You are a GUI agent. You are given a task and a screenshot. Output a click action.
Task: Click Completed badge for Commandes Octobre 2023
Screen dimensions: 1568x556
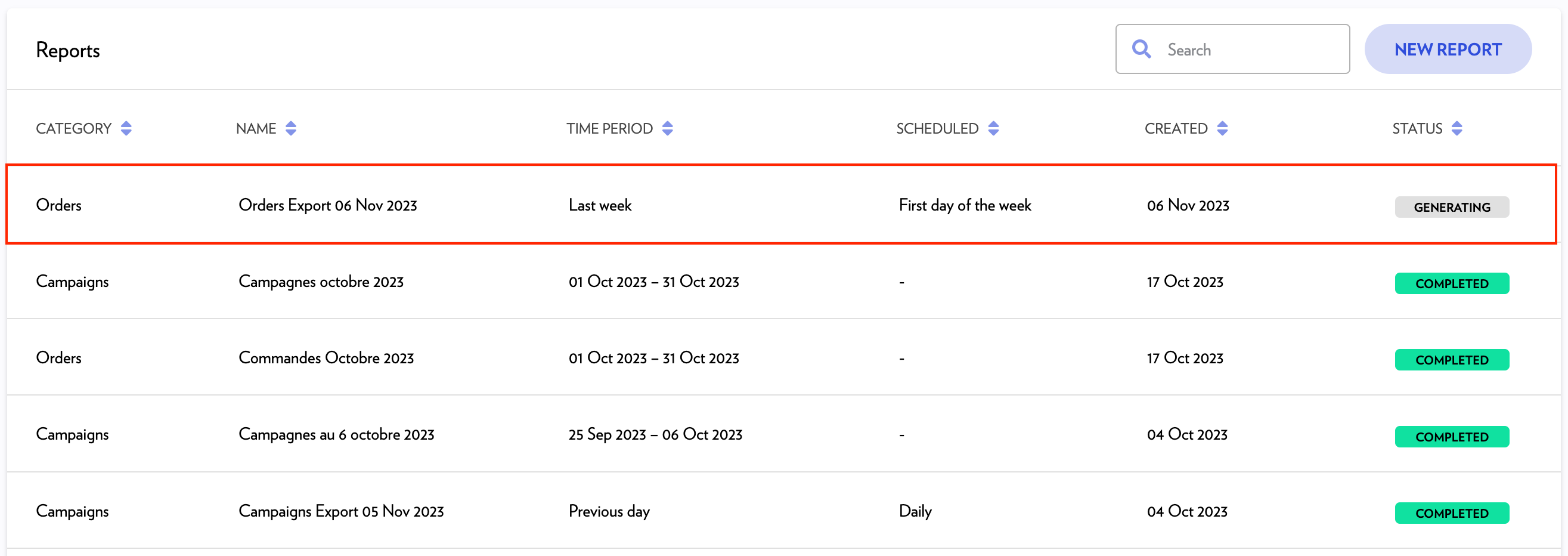(1452, 360)
